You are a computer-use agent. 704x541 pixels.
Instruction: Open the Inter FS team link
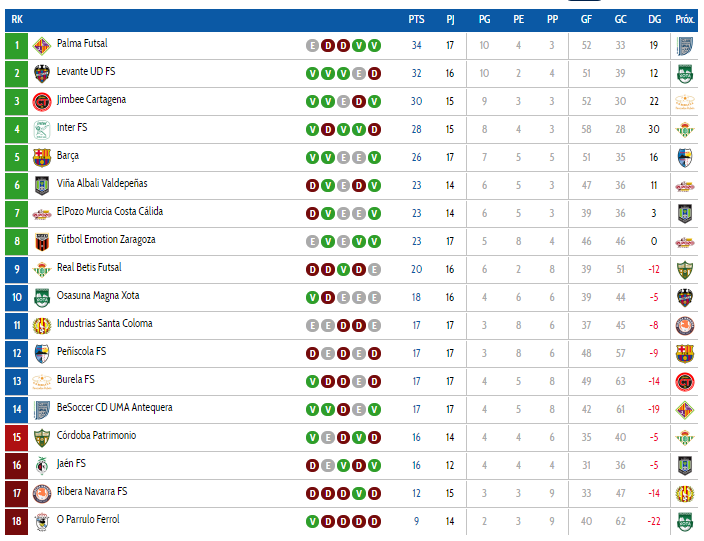72,128
